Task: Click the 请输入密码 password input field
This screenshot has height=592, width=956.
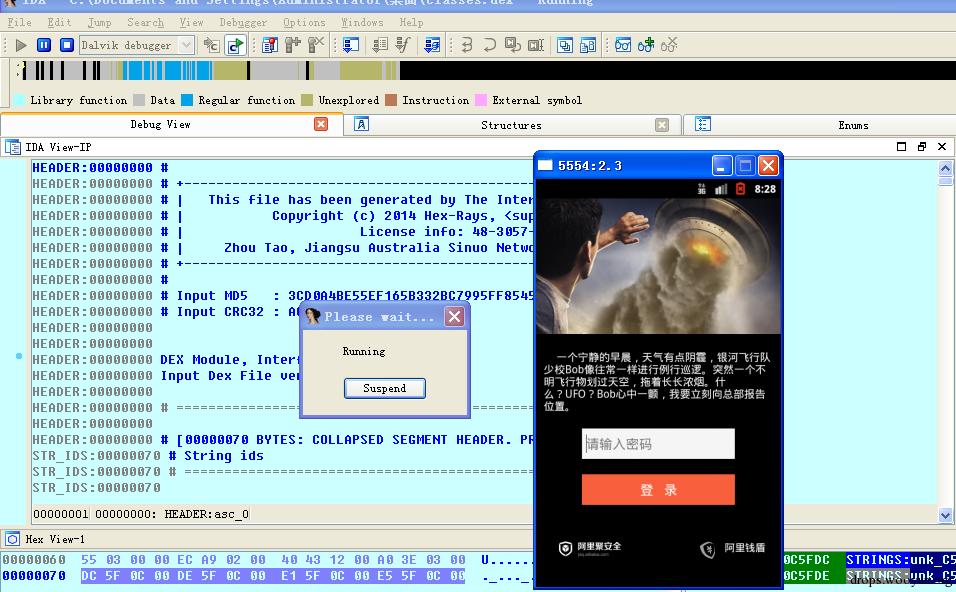Action: (658, 444)
